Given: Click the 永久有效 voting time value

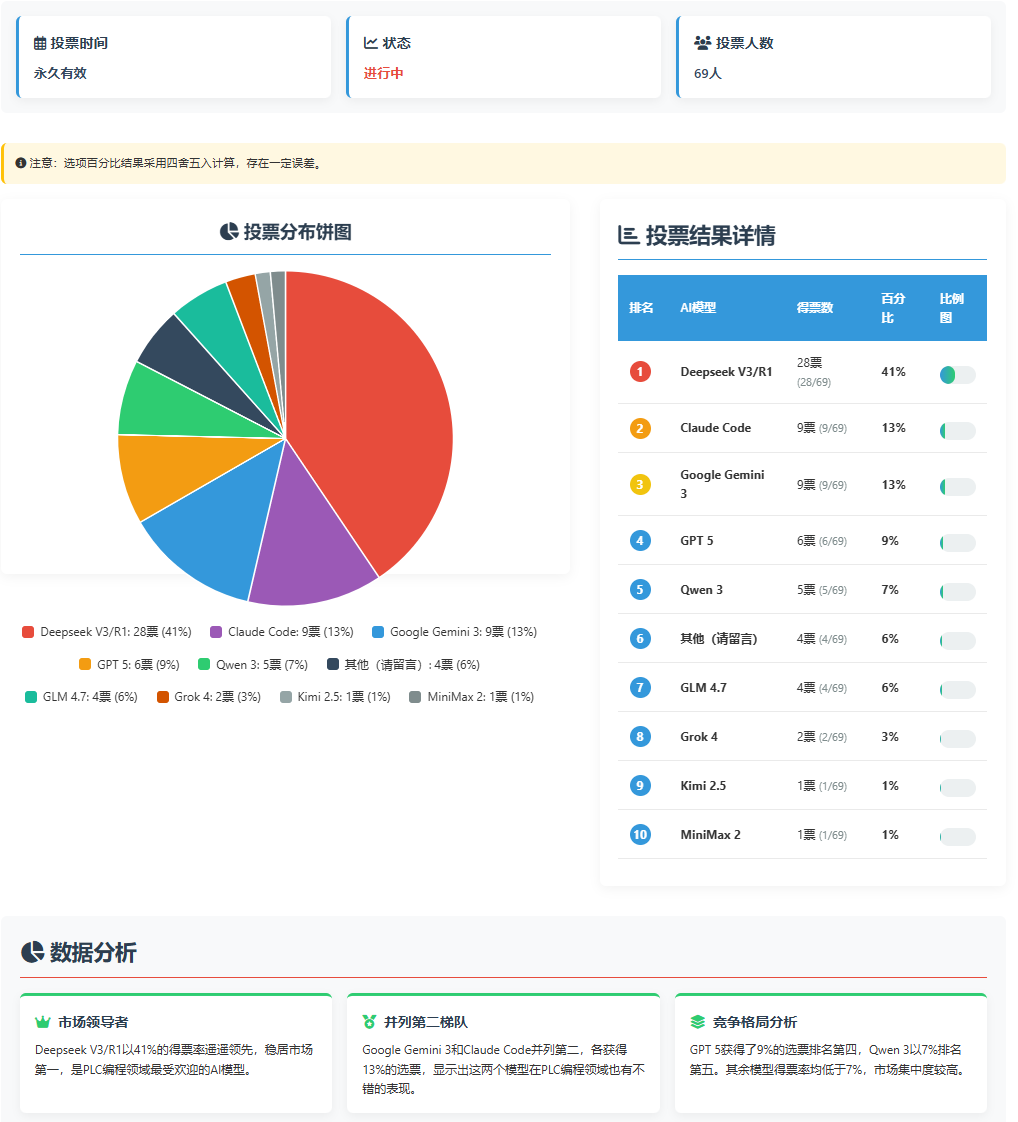Looking at the screenshot, I should click(x=60, y=73).
